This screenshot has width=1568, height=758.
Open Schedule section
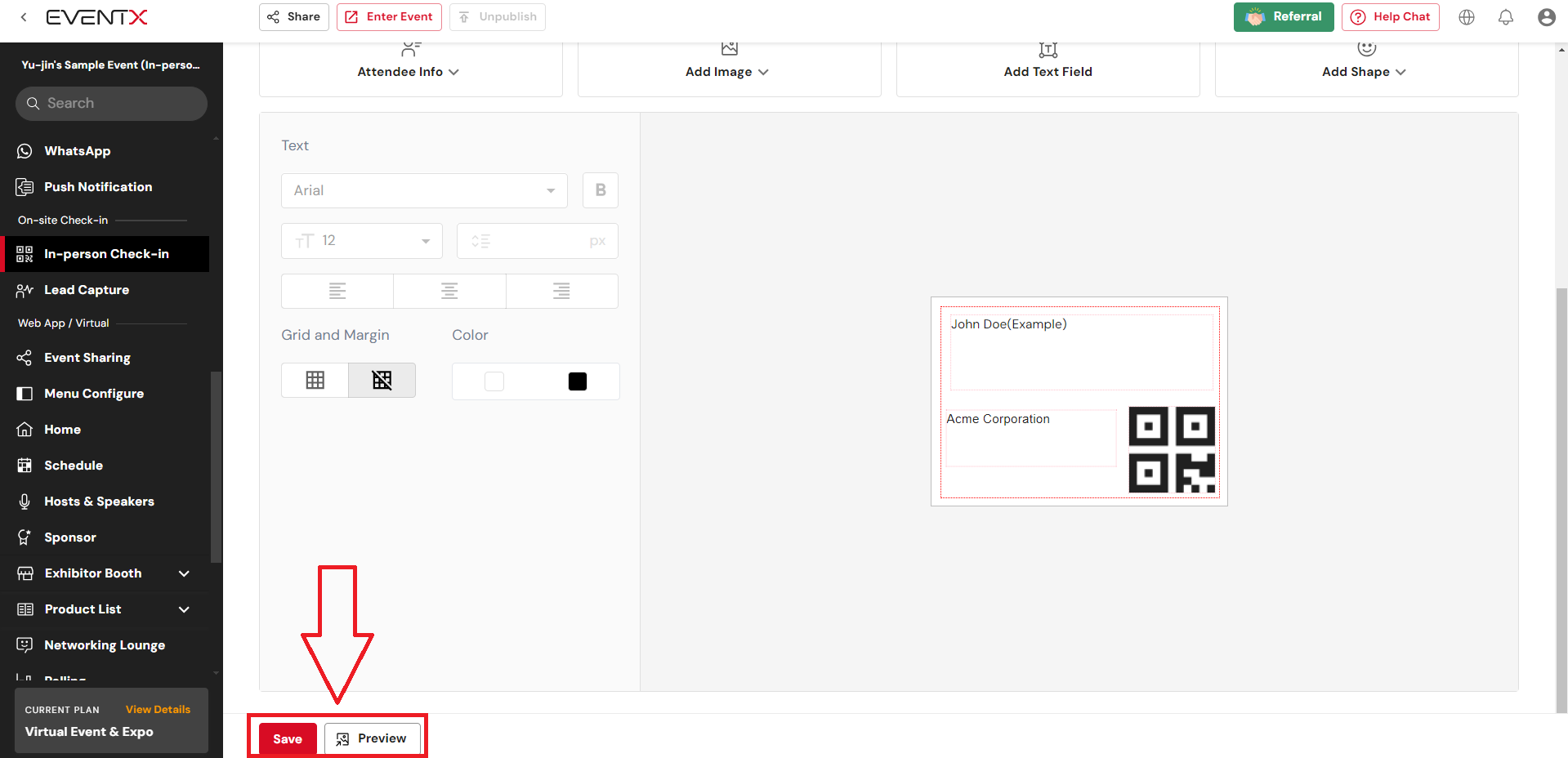coord(74,466)
